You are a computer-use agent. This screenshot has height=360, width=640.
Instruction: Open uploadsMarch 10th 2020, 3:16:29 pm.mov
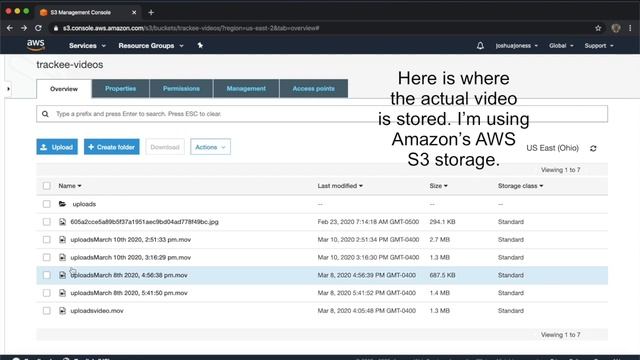click(131, 257)
